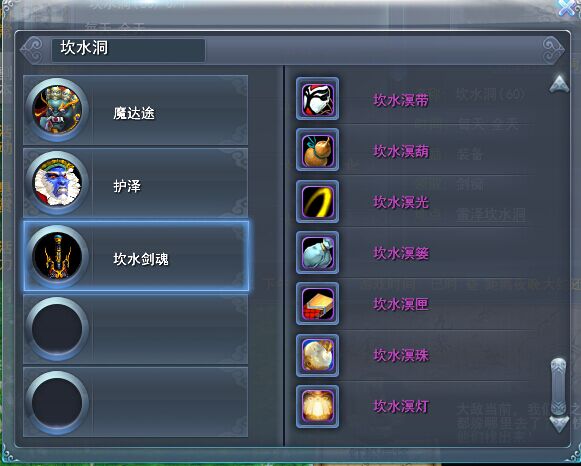
Task: Click the 坎水洞 dungeon title field
Action: (128, 50)
